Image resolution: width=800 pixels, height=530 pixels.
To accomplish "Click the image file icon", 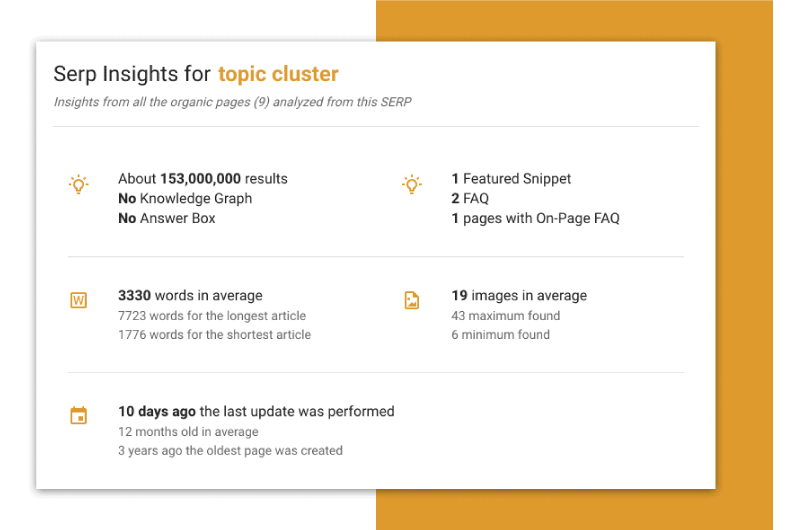I will pos(412,300).
